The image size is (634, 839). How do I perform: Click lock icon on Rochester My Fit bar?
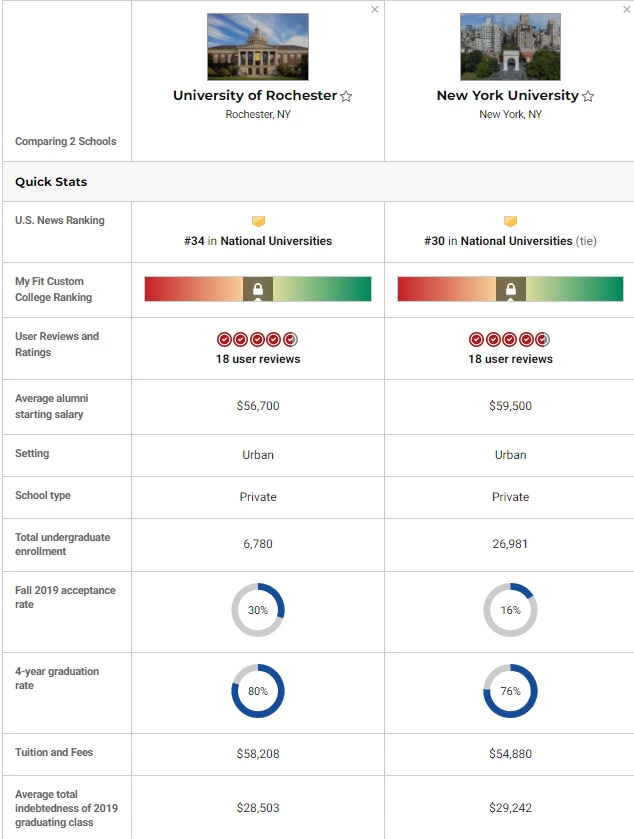pyautogui.click(x=258, y=289)
